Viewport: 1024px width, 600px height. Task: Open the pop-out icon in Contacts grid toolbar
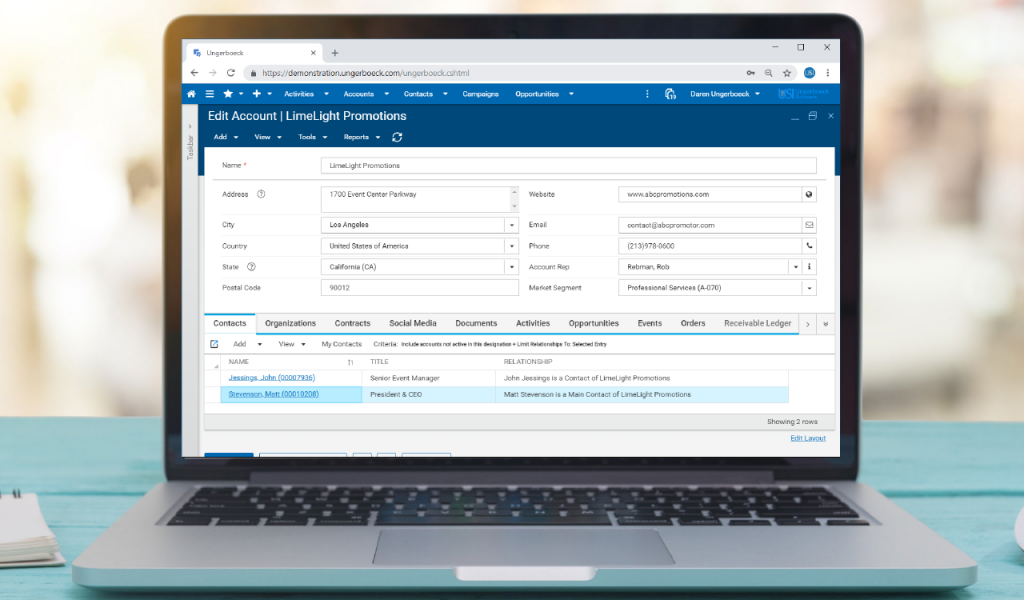point(214,344)
